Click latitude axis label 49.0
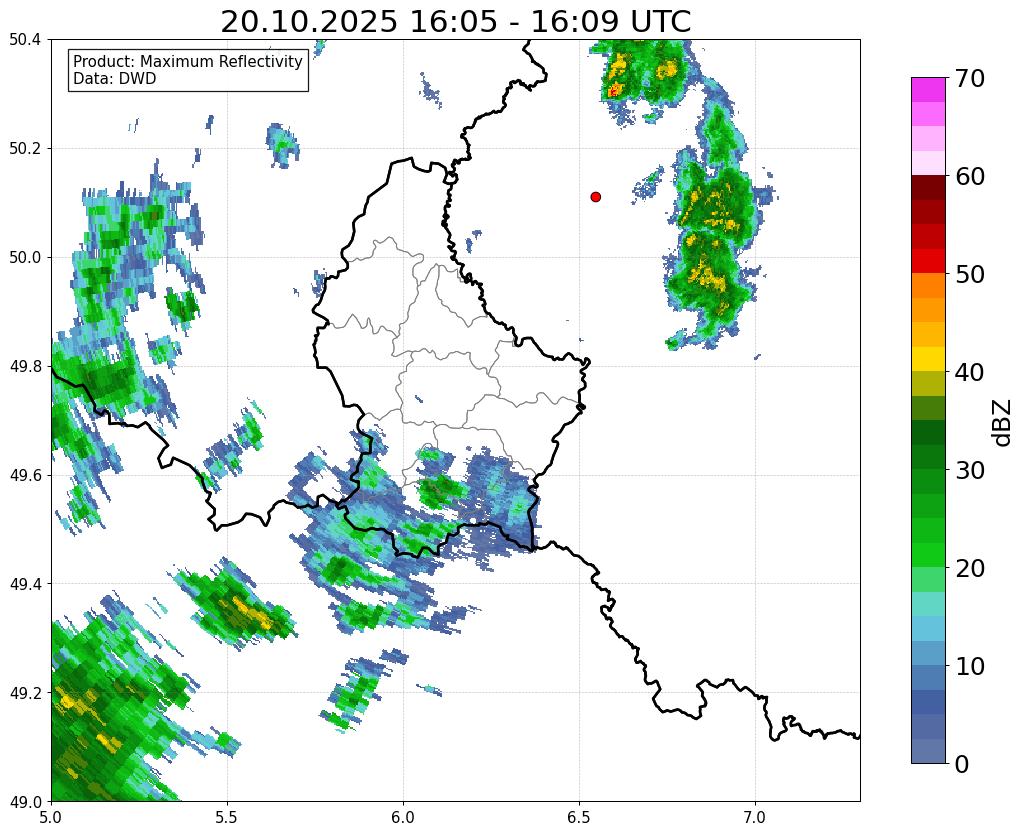The width and height of the screenshot is (1023, 834). click(25, 801)
